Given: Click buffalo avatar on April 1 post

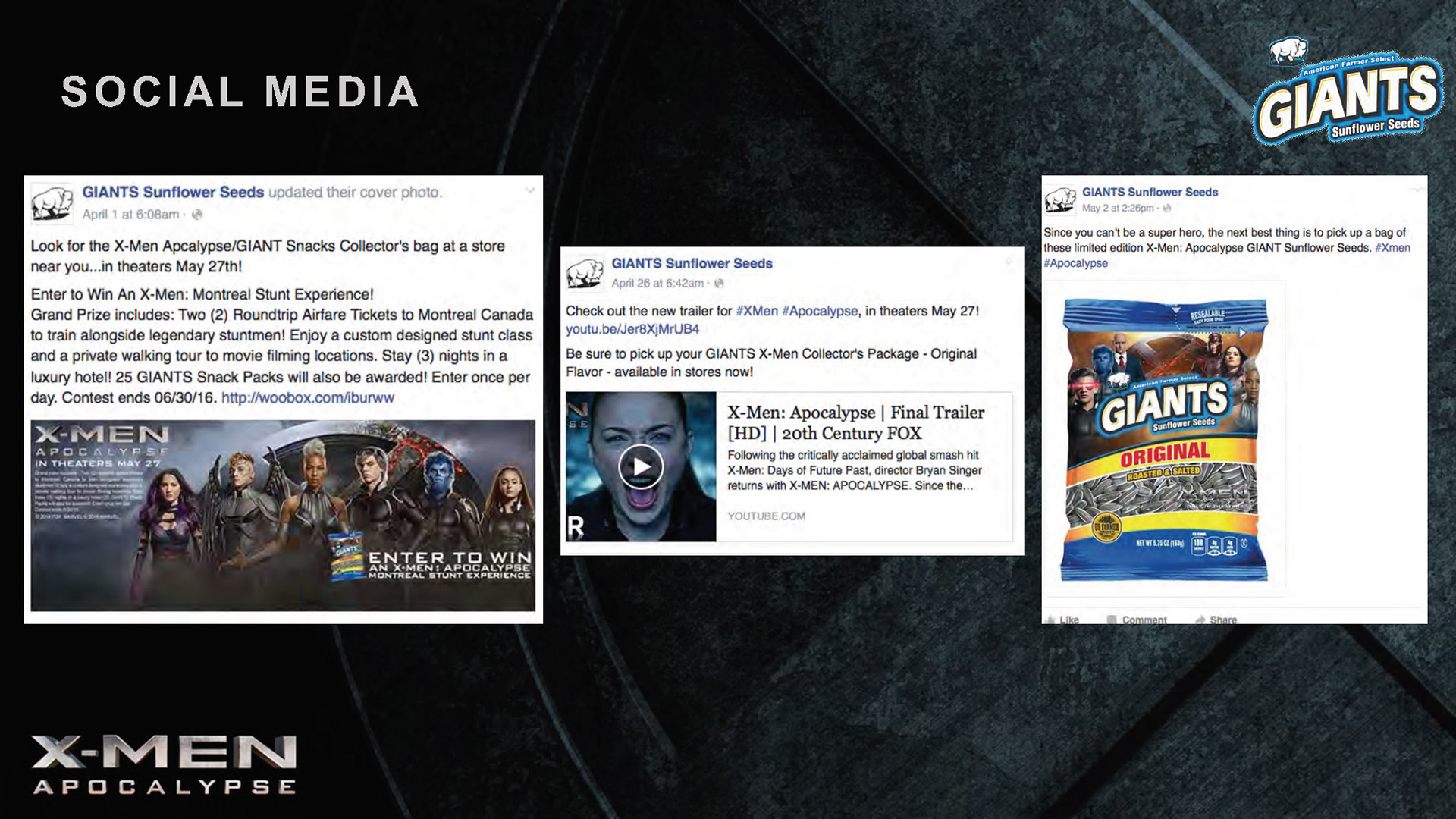Looking at the screenshot, I should click(52, 203).
